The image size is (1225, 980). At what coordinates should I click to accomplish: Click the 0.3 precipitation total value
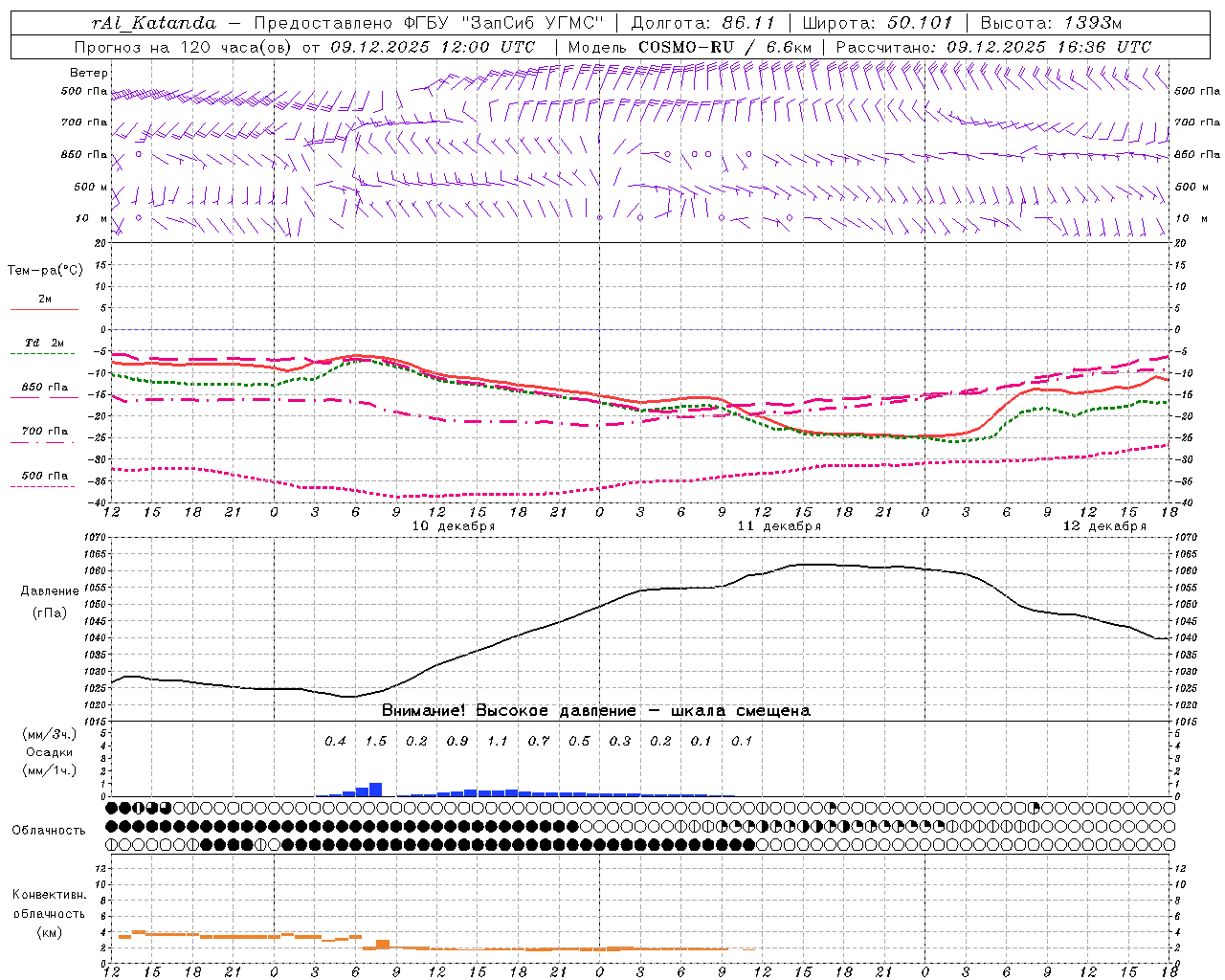click(x=620, y=742)
